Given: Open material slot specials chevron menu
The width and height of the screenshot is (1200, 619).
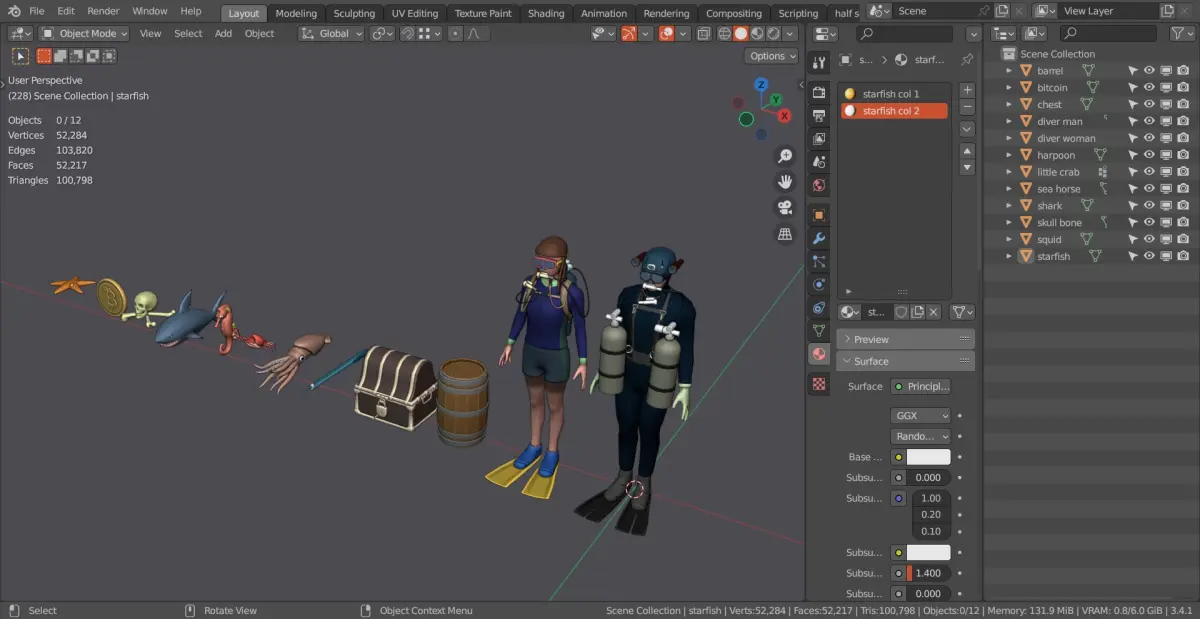Looking at the screenshot, I should (x=967, y=129).
